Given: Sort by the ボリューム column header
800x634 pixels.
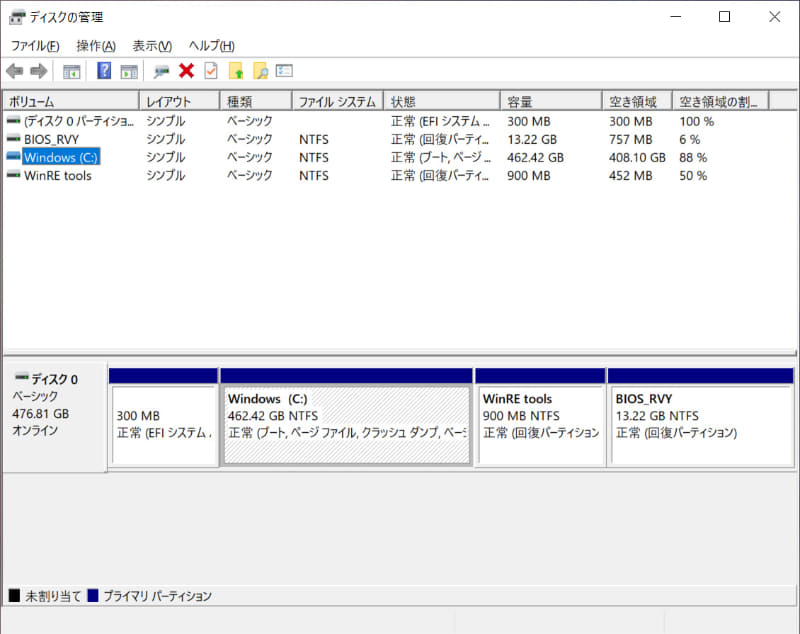Looking at the screenshot, I should pyautogui.click(x=71, y=102).
